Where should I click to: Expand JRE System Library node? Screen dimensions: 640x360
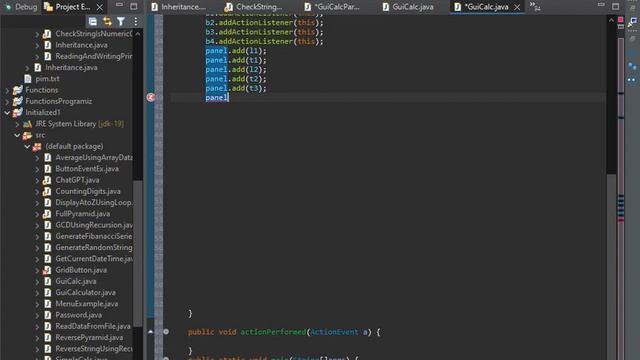17,124
